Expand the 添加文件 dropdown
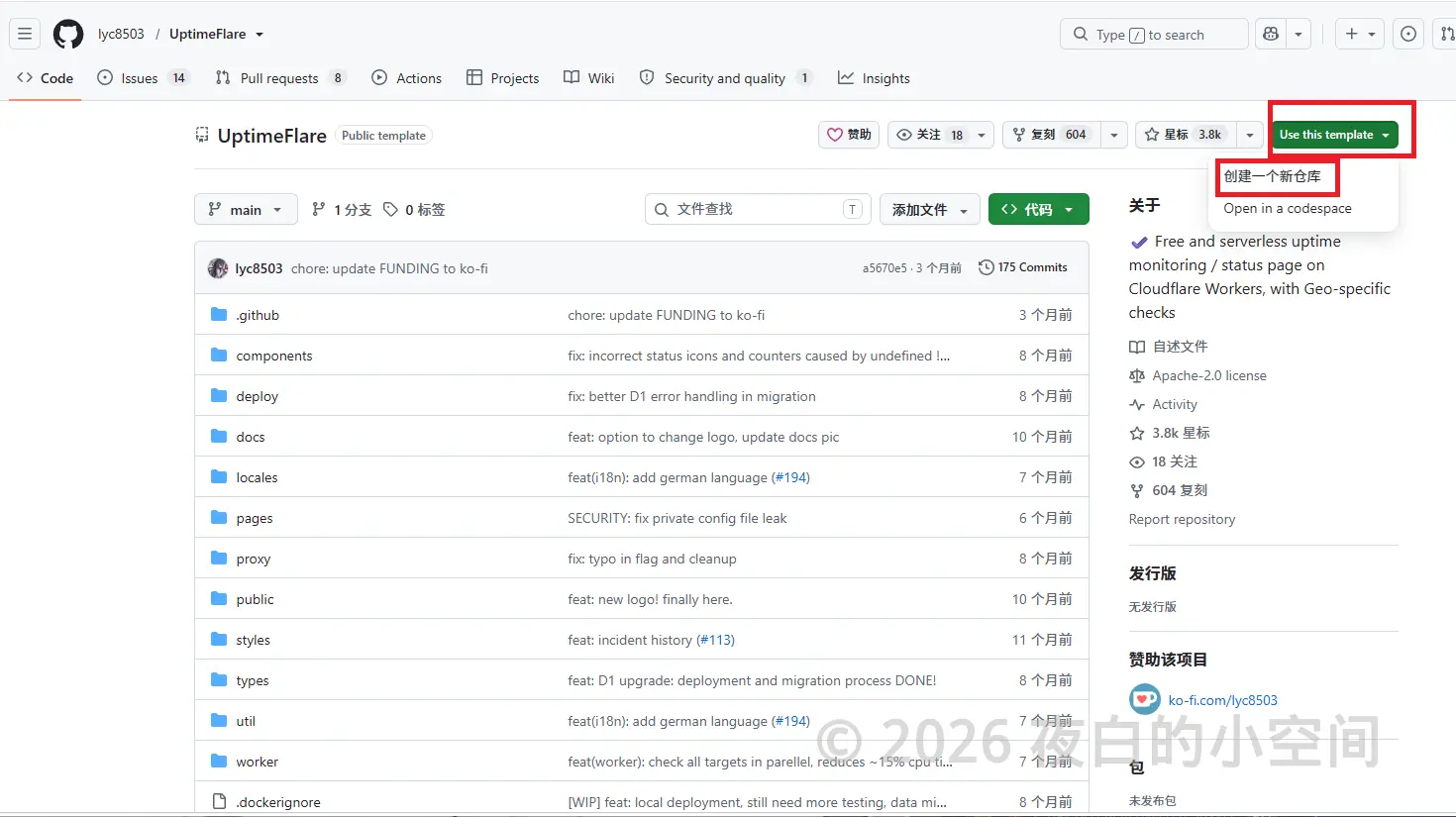Viewport: 1456px width, 817px height. click(930, 209)
